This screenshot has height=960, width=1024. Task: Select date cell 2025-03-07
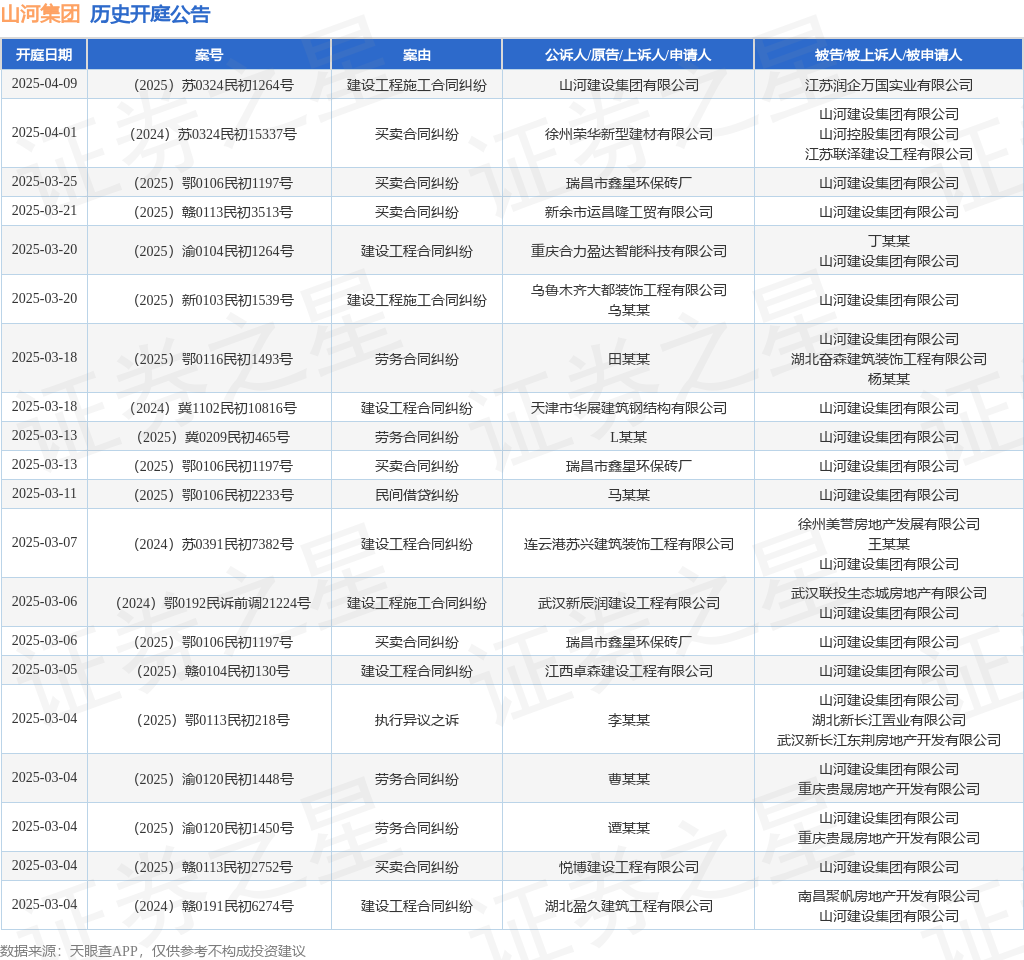44,543
